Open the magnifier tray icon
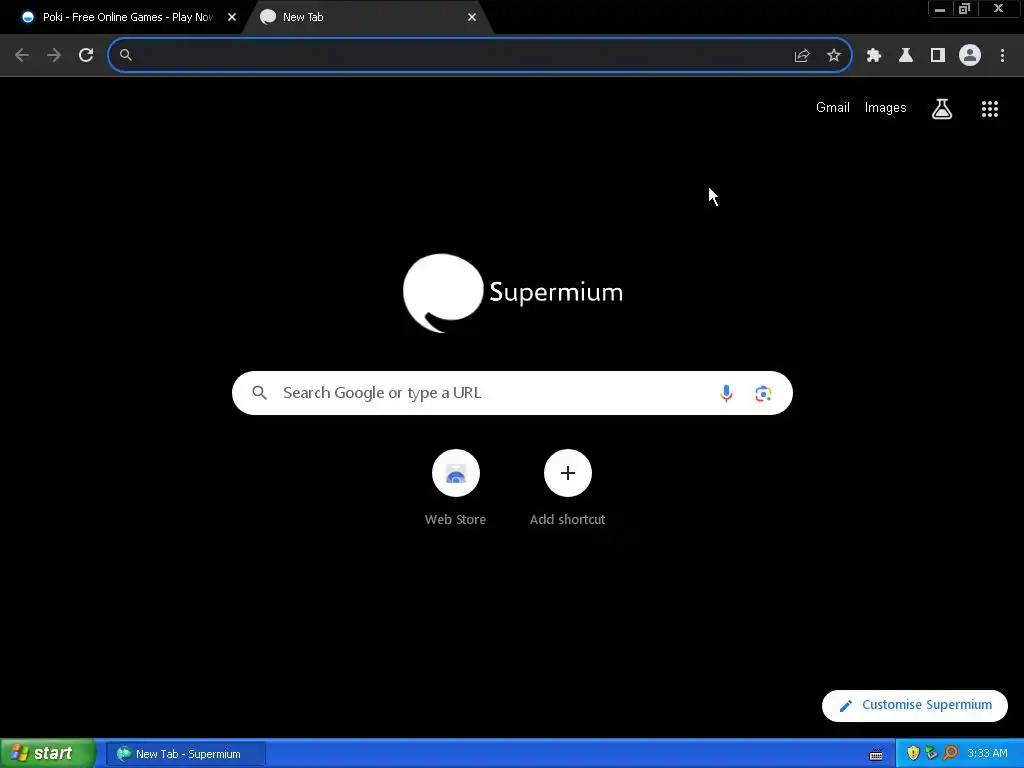The image size is (1024, 768). (x=950, y=754)
